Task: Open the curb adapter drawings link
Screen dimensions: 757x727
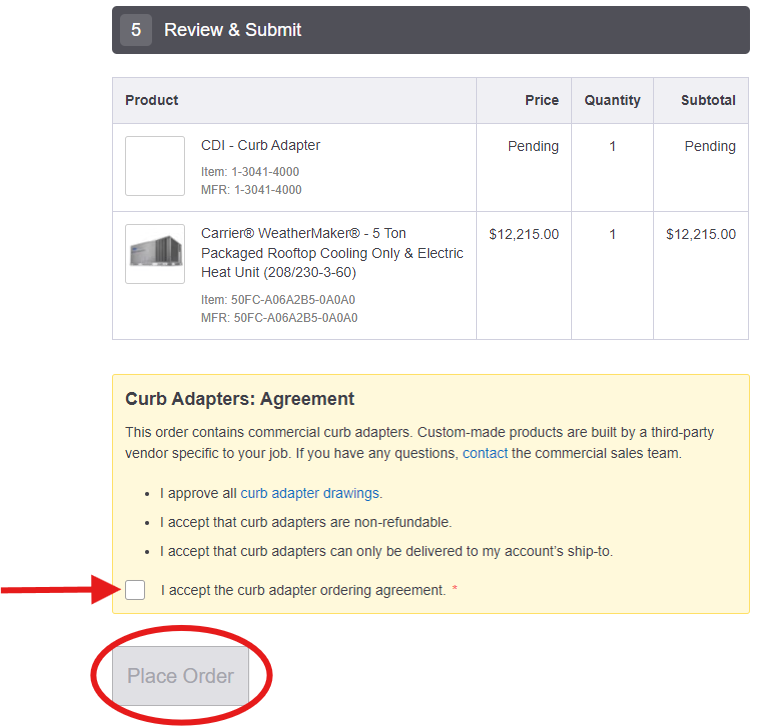Action: click(x=310, y=493)
